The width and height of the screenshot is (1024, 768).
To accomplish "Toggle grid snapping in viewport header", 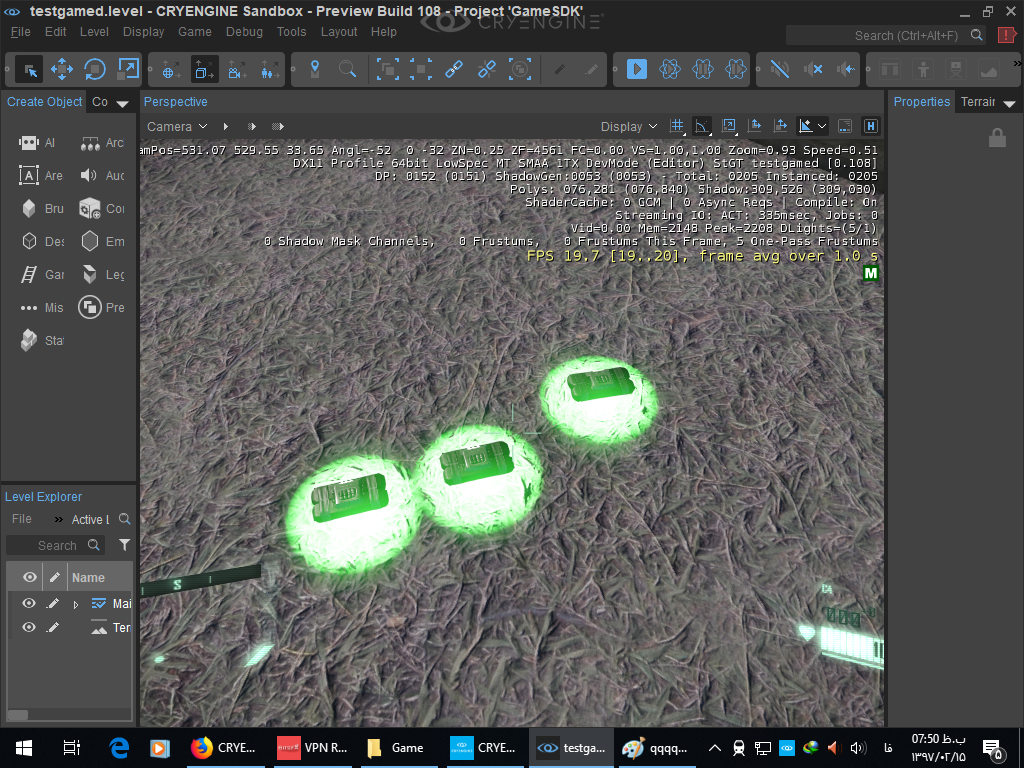I will pos(677,126).
